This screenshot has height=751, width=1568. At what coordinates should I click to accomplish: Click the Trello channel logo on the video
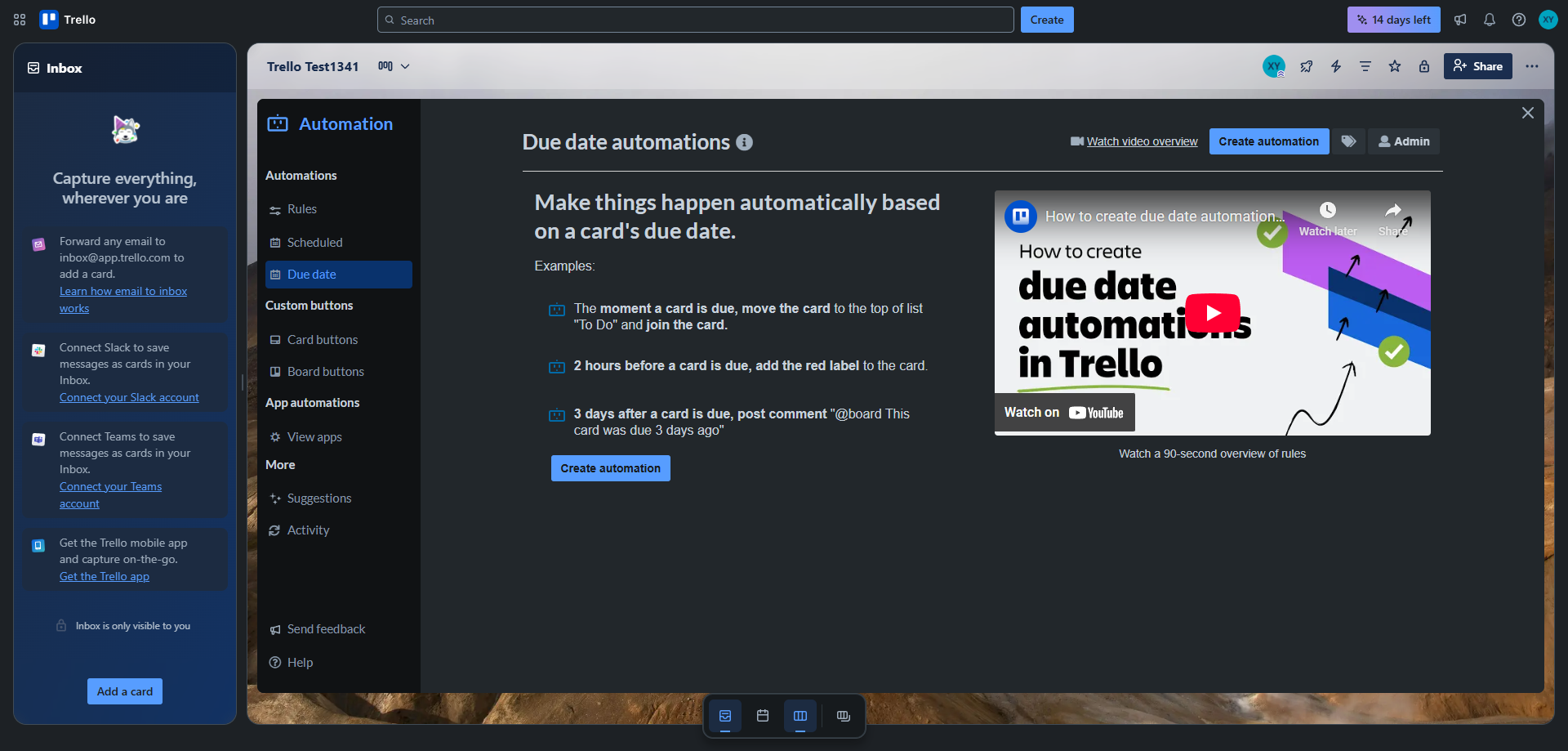point(1021,217)
